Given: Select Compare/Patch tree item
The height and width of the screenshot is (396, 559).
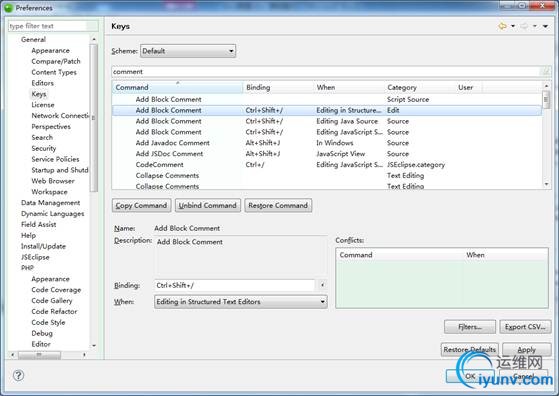Looking at the screenshot, I should 56,61.
